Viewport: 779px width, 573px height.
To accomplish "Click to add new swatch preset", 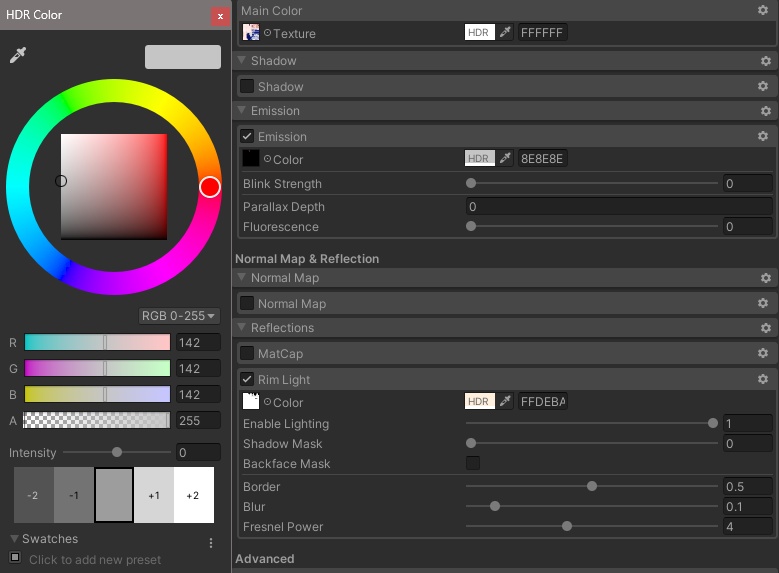I will click(x=95, y=560).
